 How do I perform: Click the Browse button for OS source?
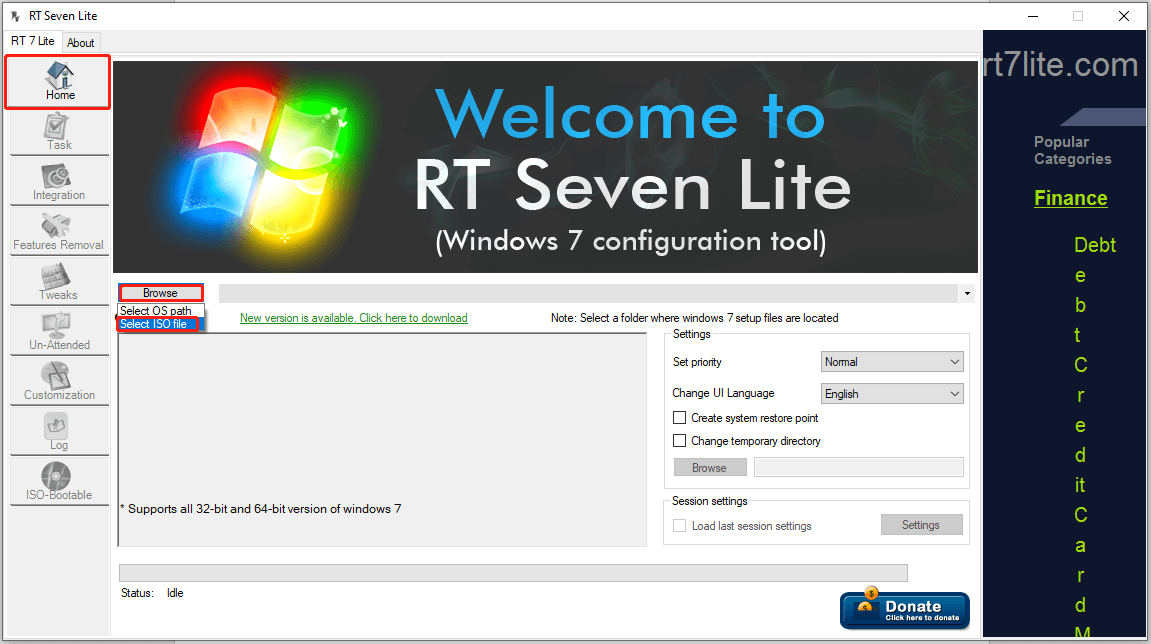(160, 292)
